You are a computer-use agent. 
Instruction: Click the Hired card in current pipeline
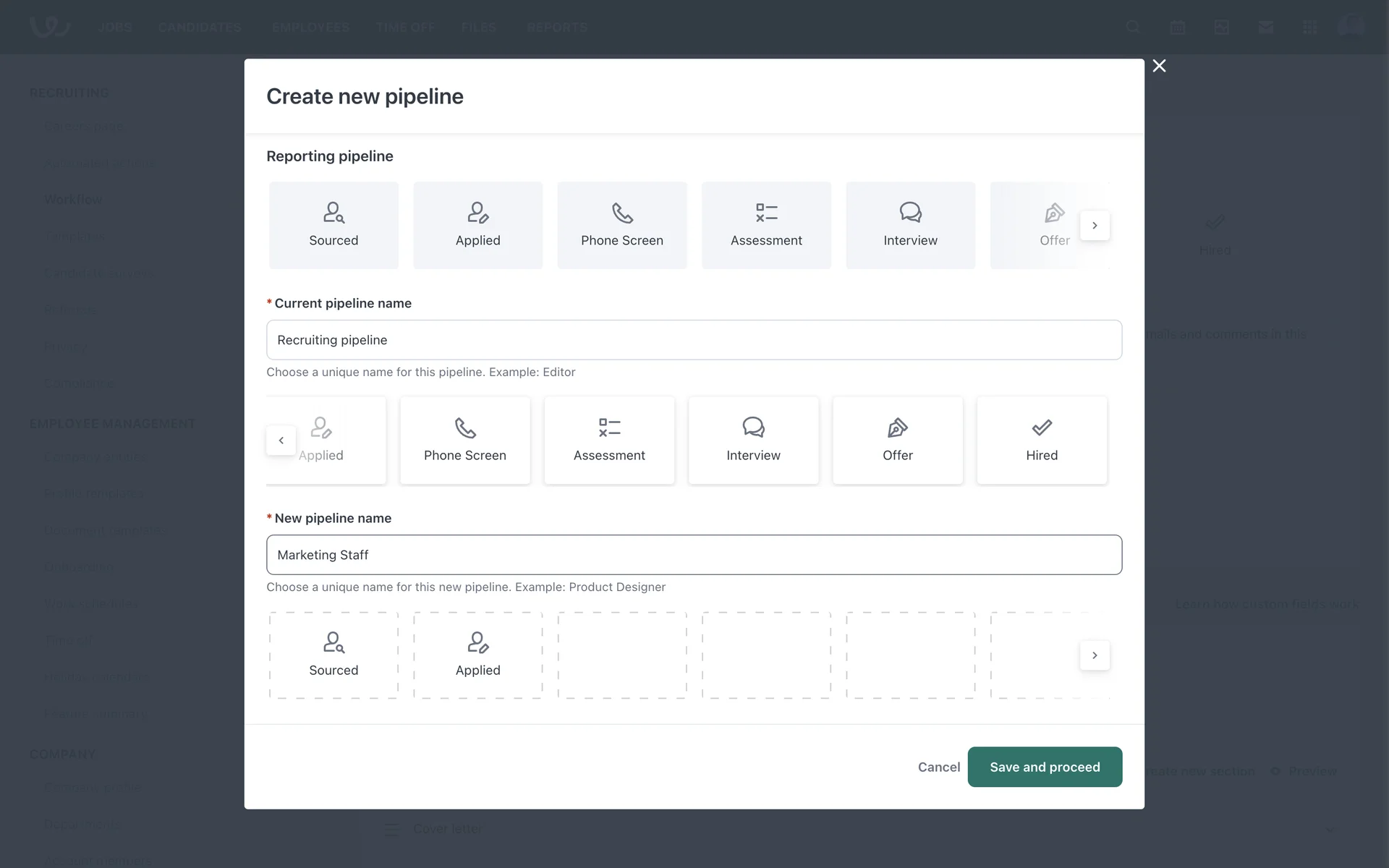1041,440
